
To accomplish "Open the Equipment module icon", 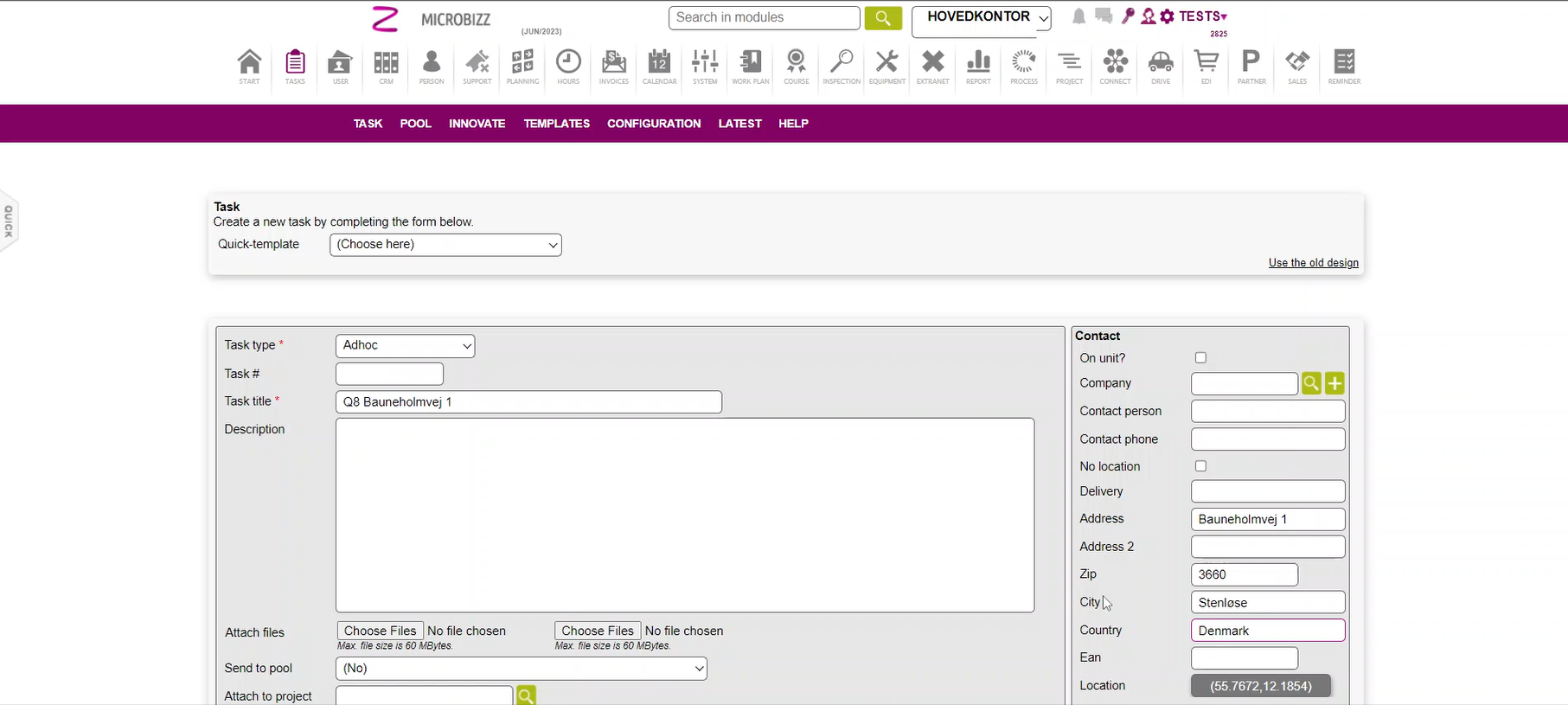I will point(886,67).
